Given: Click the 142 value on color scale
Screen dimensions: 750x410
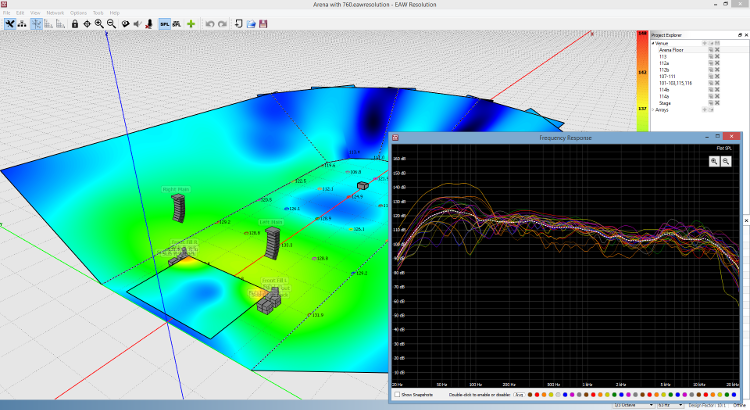Looking at the screenshot, I should click(642, 72).
